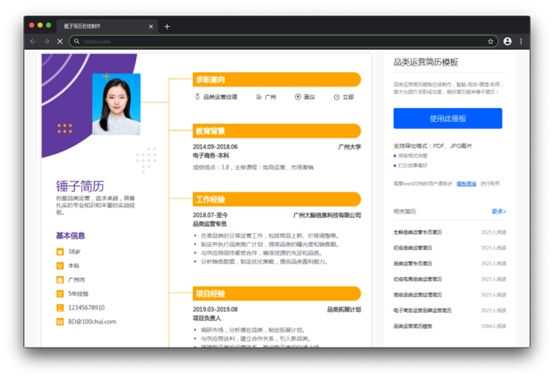
Task: Click the 更多> link beside 相关简历
Action: pyautogui.click(x=499, y=211)
